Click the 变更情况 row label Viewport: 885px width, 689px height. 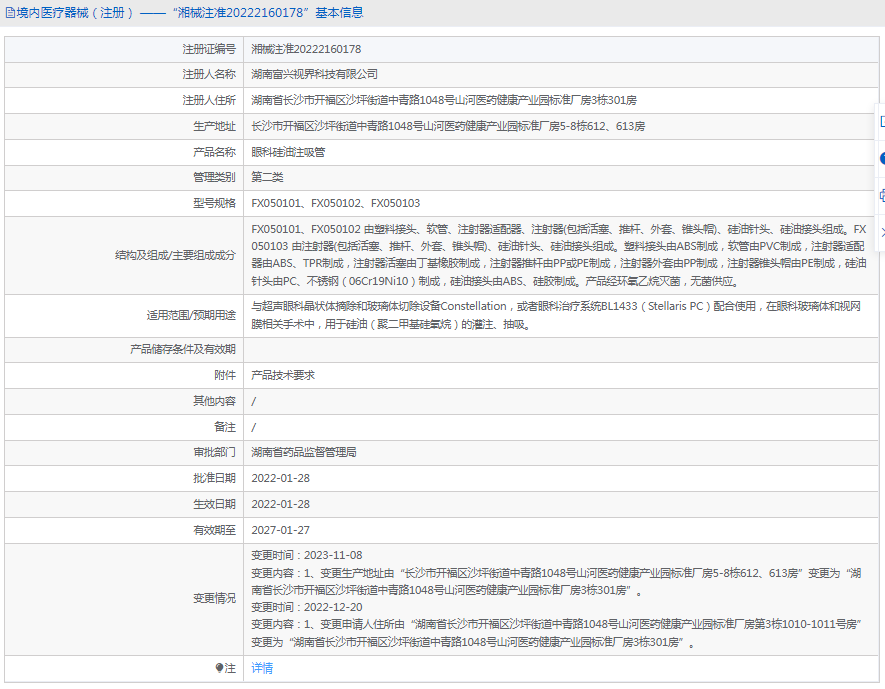pos(214,598)
